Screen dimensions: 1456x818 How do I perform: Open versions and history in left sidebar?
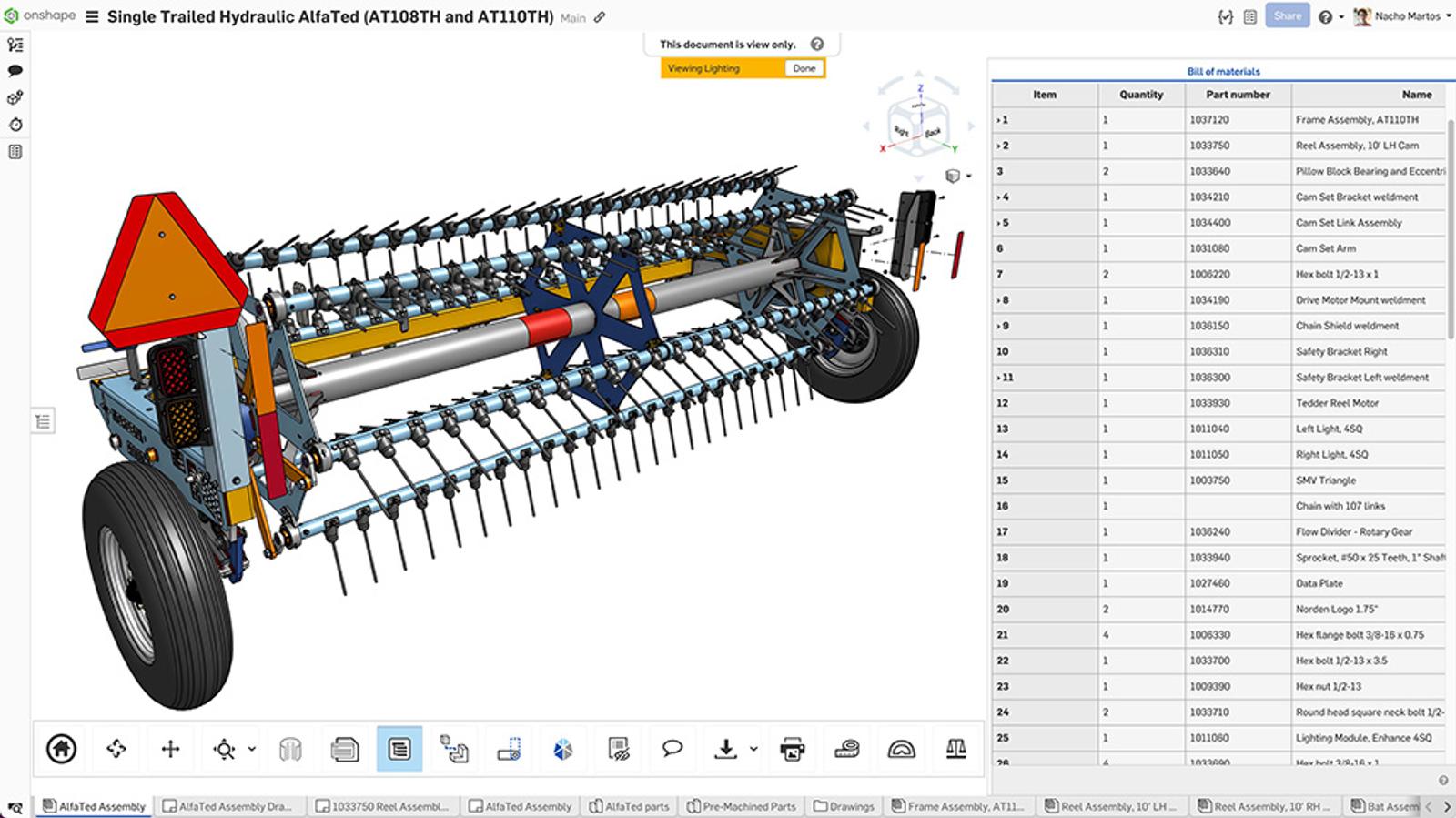pyautogui.click(x=15, y=125)
